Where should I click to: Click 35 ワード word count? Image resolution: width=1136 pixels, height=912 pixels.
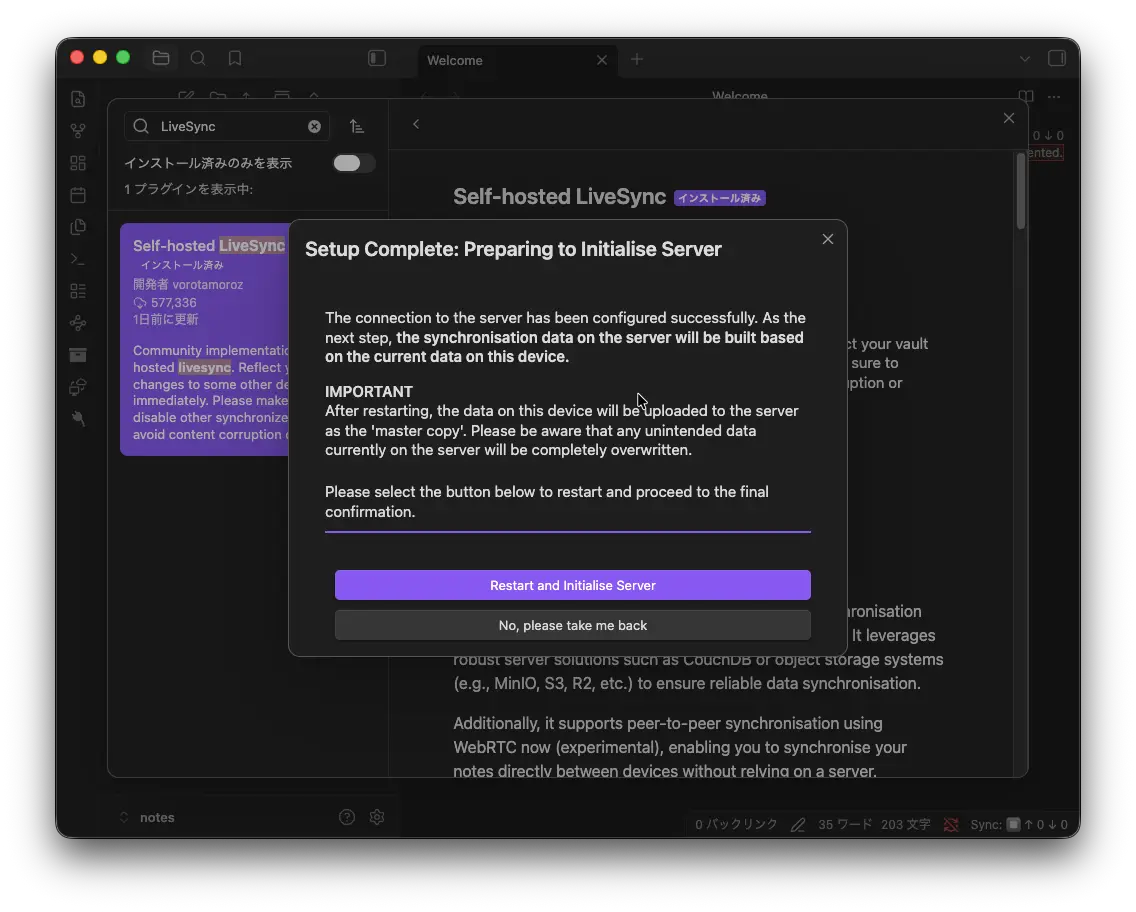pos(845,824)
